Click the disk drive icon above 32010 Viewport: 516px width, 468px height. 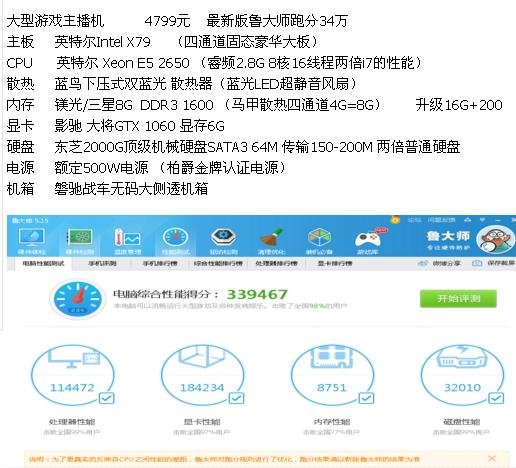[x=462, y=357]
